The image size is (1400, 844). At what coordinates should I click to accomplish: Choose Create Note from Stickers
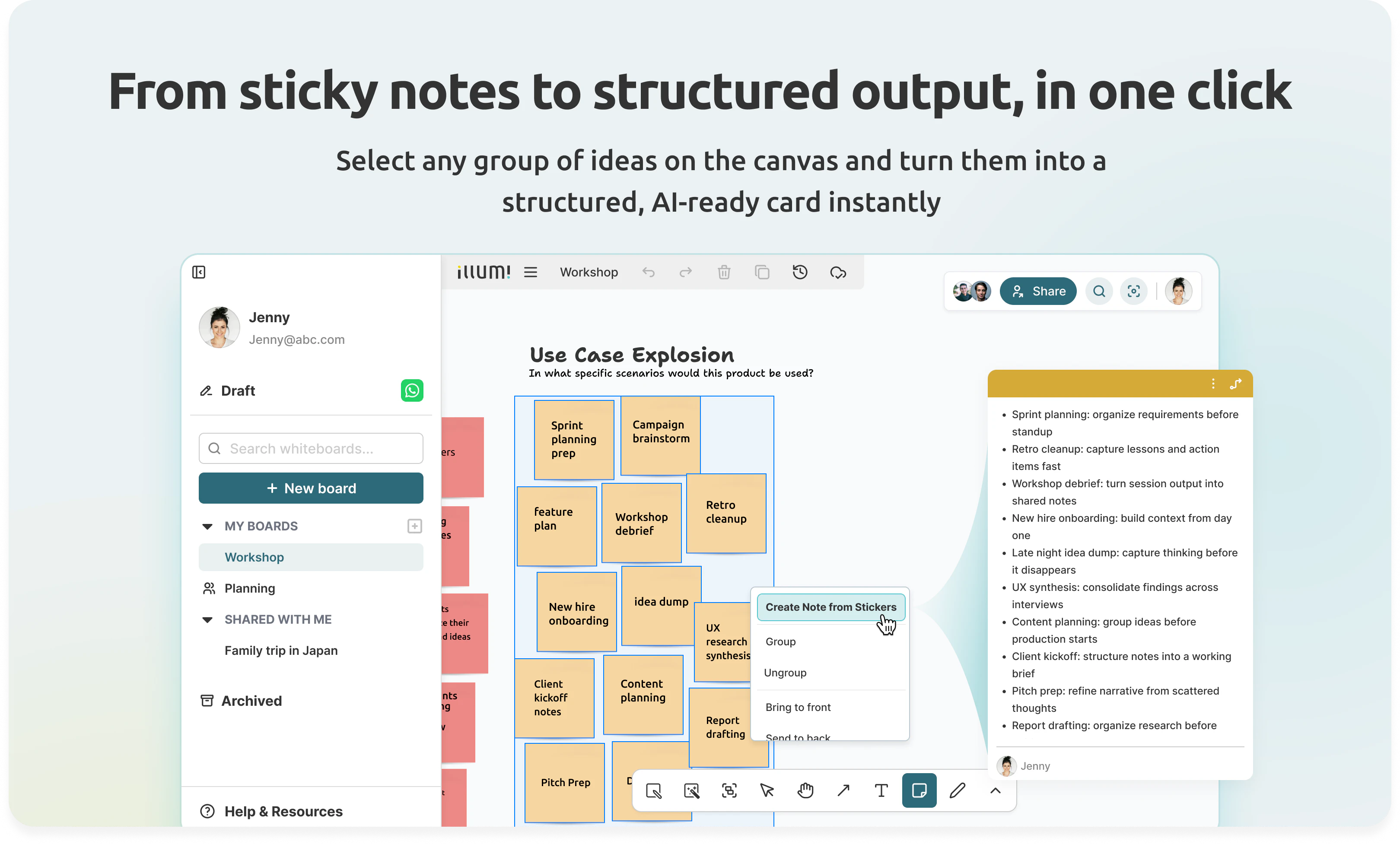830,607
